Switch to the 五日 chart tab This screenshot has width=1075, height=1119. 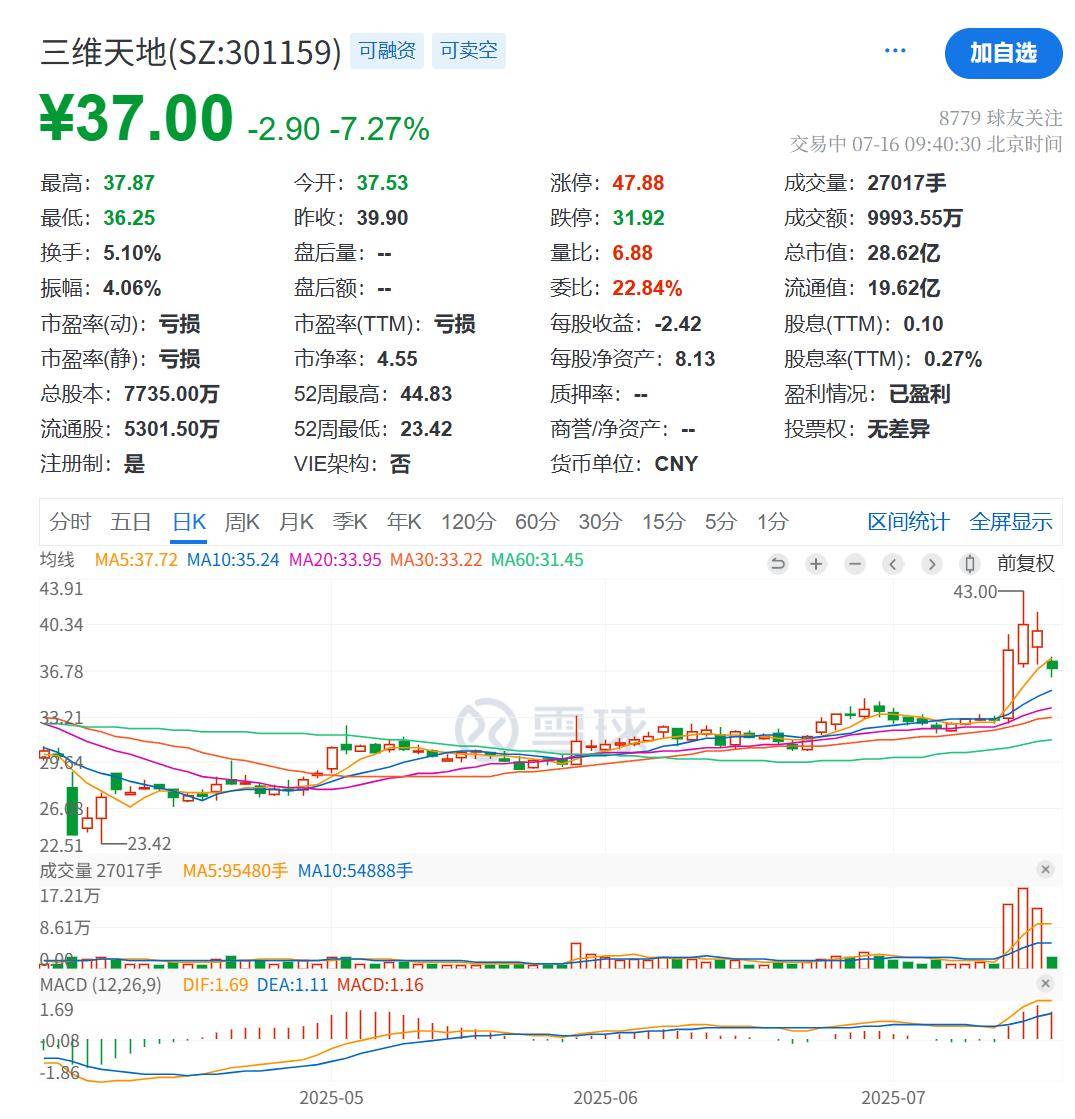(131, 522)
